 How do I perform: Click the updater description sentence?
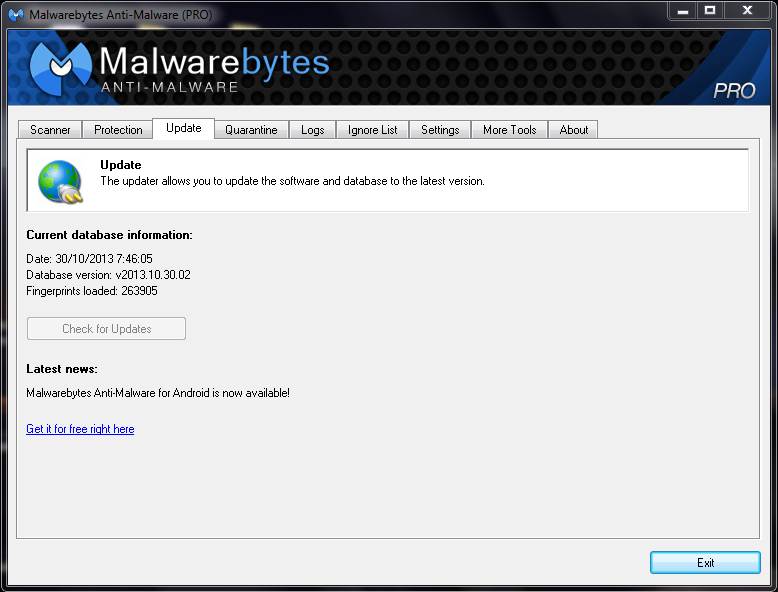[x=292, y=181]
